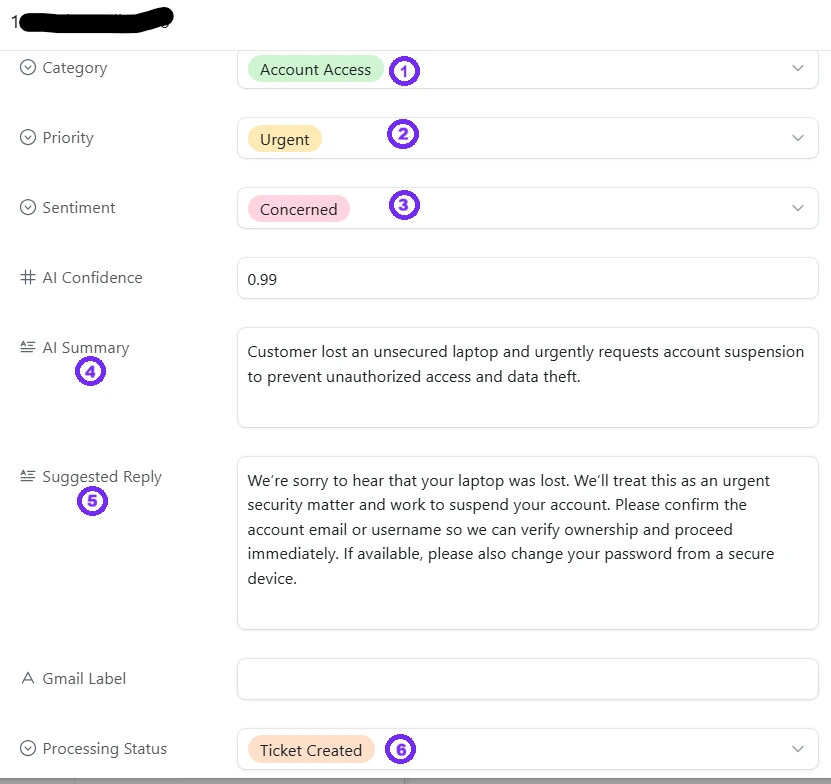
Task: Click the AI Confidence field showing 0.99
Action: (528, 278)
